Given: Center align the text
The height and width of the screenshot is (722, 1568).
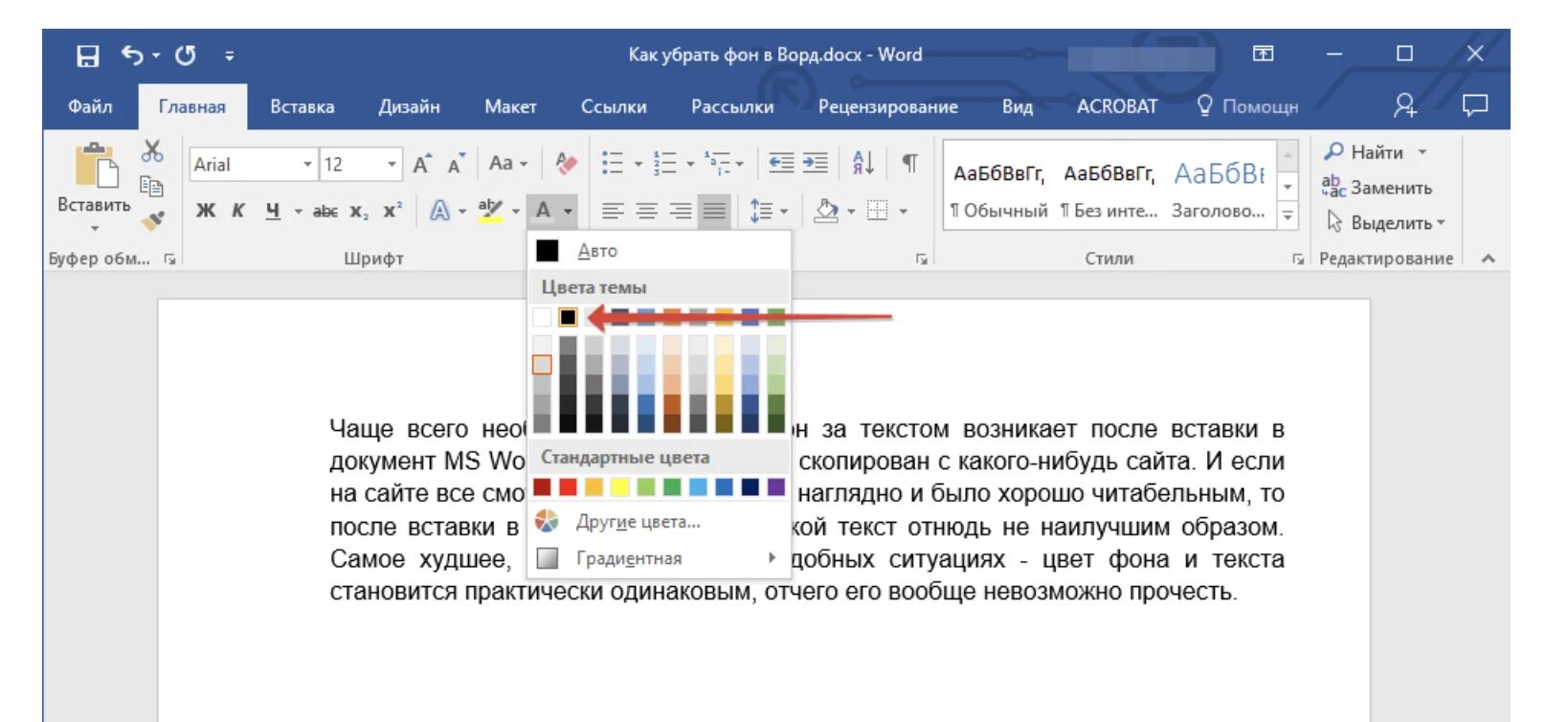Looking at the screenshot, I should [647, 211].
